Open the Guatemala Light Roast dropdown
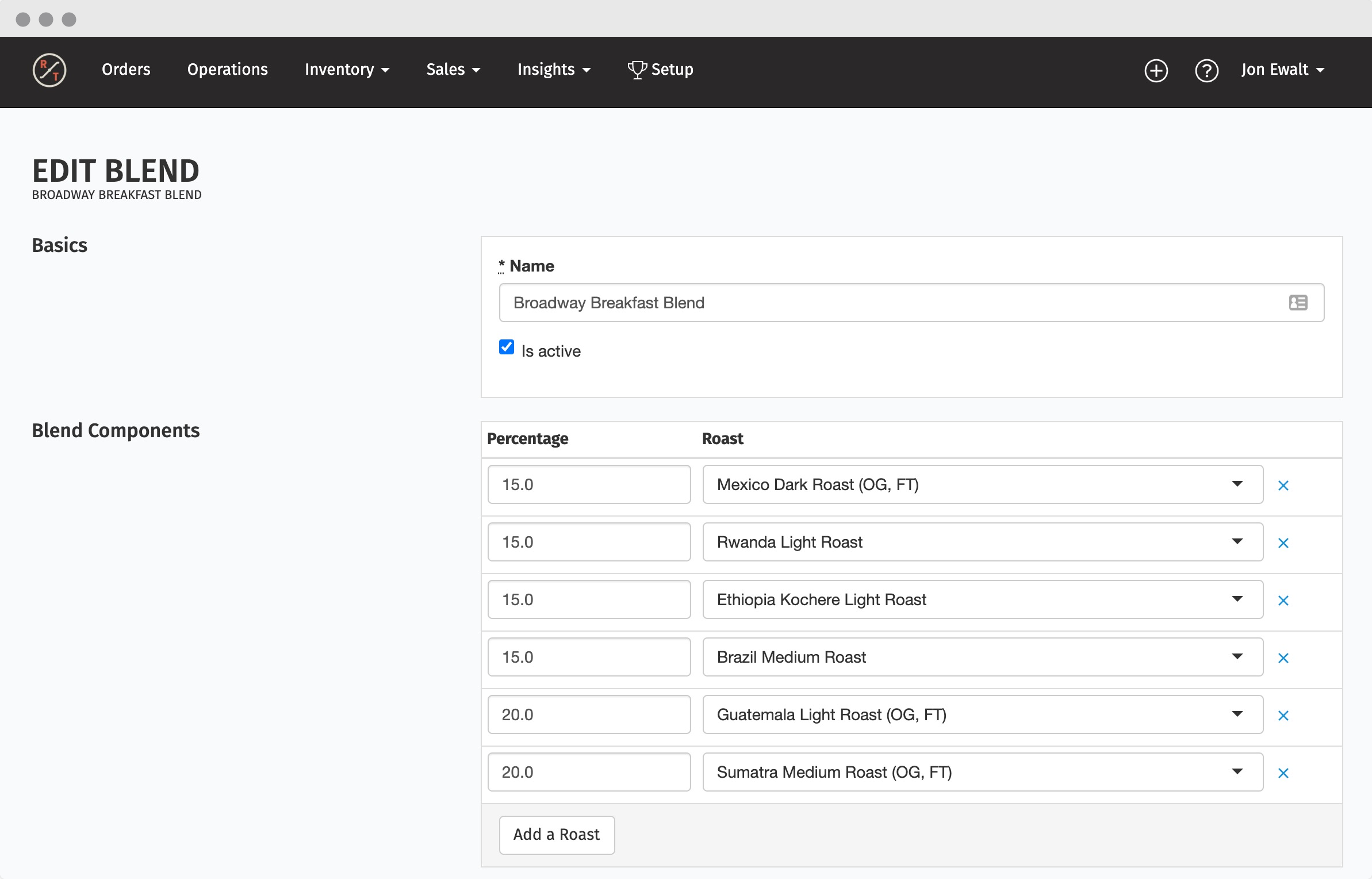This screenshot has width=1372, height=879. 982,714
